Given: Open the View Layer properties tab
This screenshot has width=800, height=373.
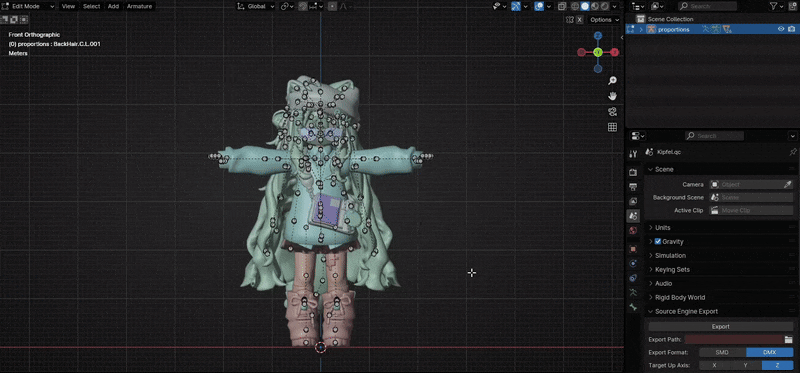Looking at the screenshot, I should [x=633, y=202].
